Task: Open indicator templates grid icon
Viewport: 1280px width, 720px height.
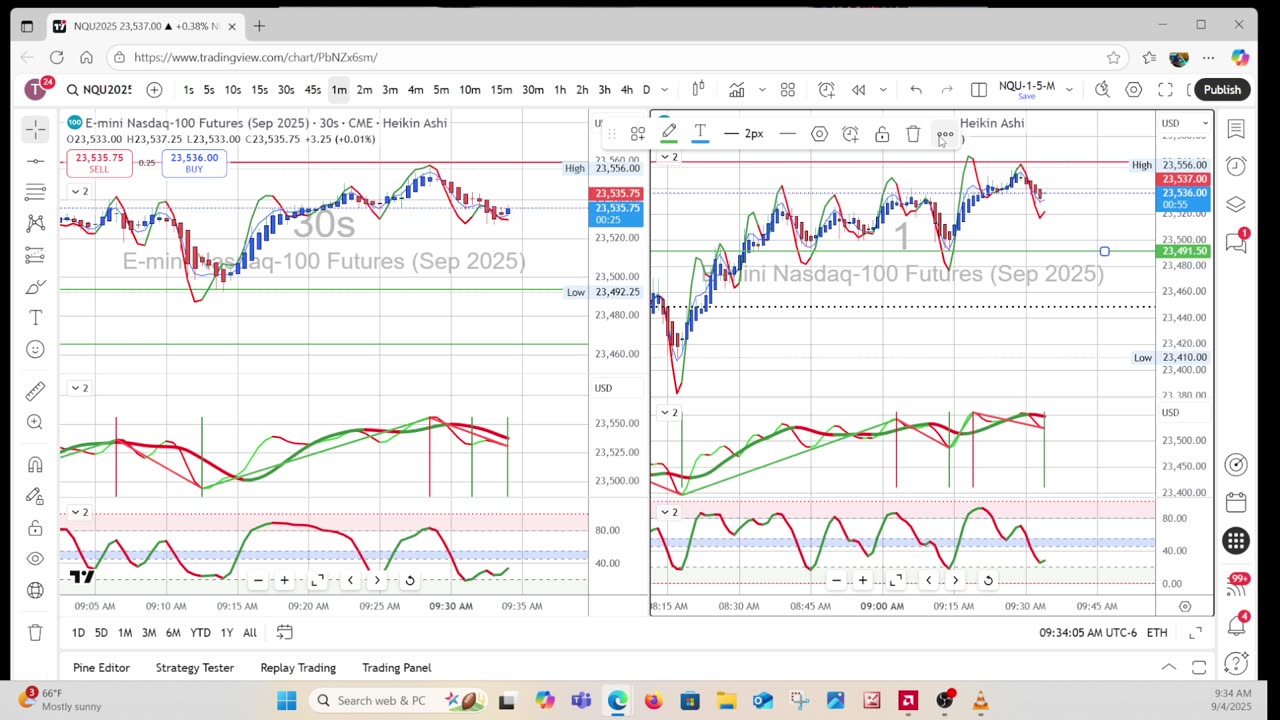Action: 788,90
